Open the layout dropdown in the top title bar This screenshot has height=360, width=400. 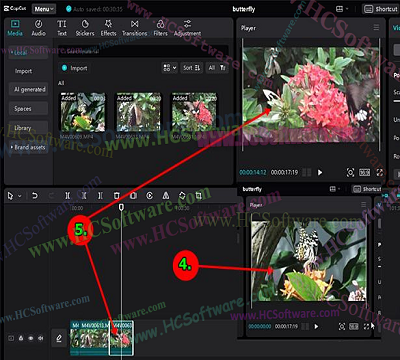pyautogui.click(x=342, y=9)
